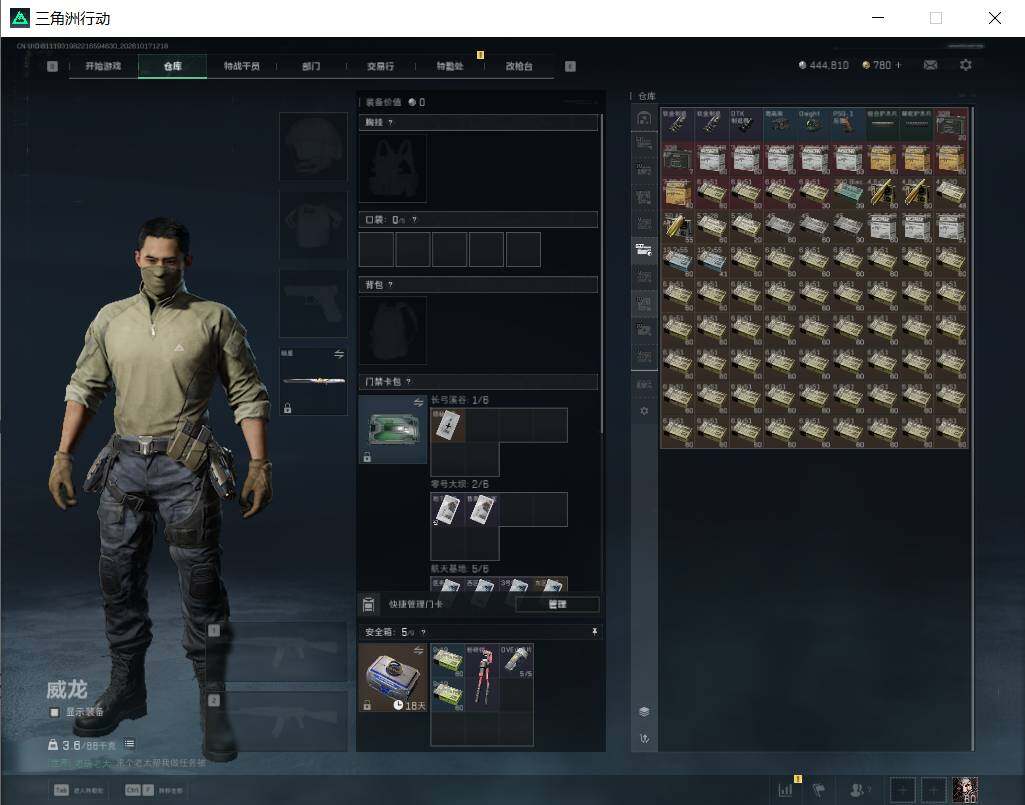Click the 管理 button for access cards
Image resolution: width=1025 pixels, height=805 pixels.
(x=557, y=604)
